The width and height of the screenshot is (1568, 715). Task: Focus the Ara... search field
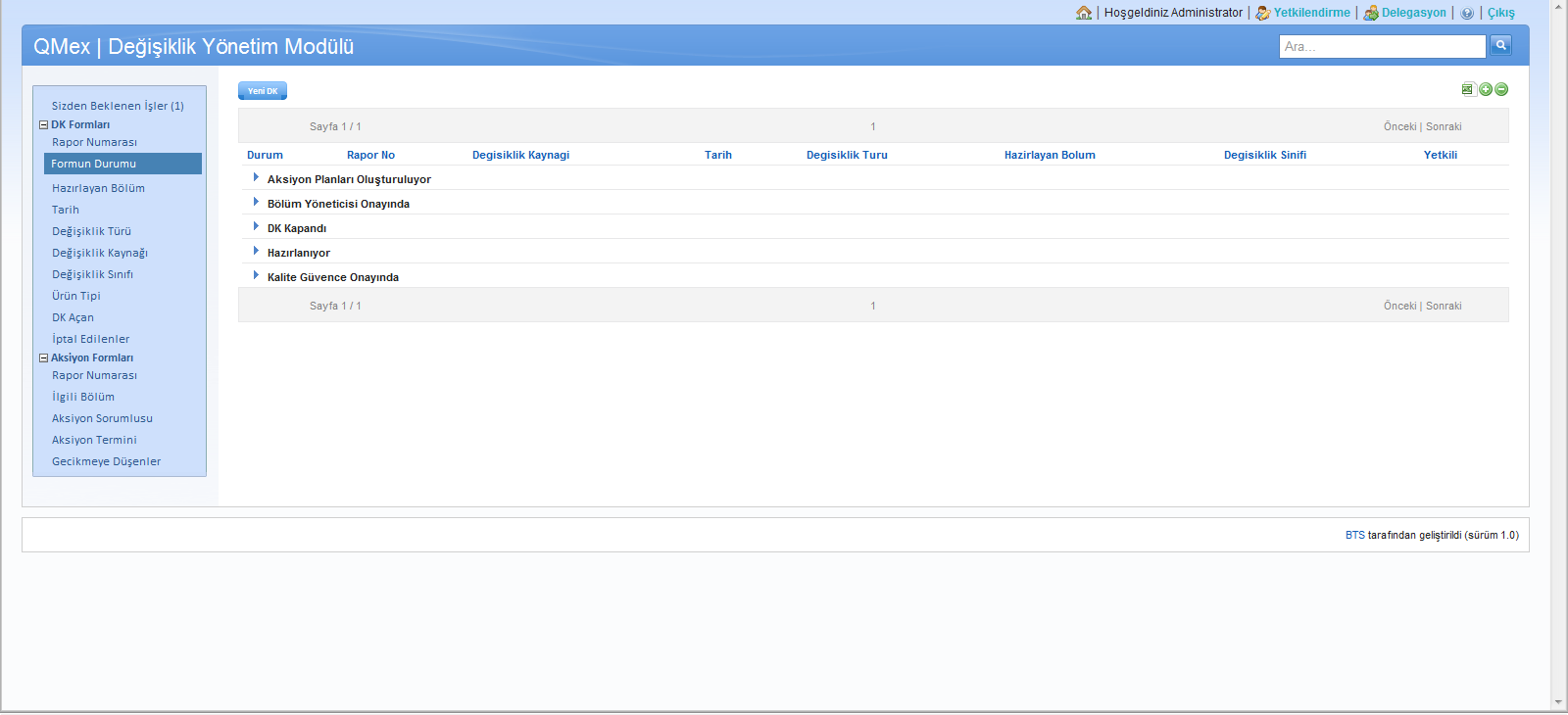click(x=1382, y=46)
